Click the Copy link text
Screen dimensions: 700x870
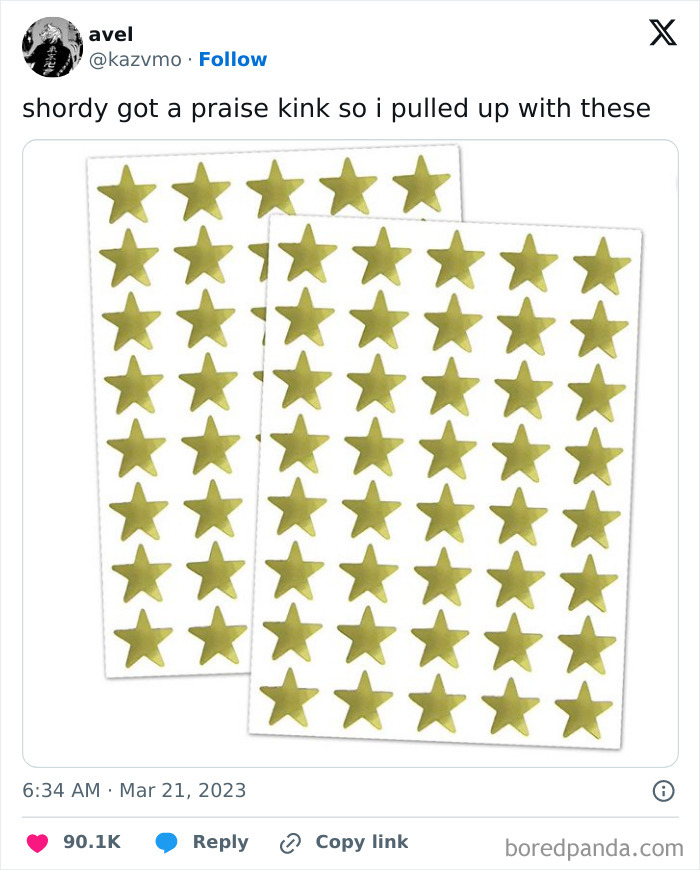point(362,842)
